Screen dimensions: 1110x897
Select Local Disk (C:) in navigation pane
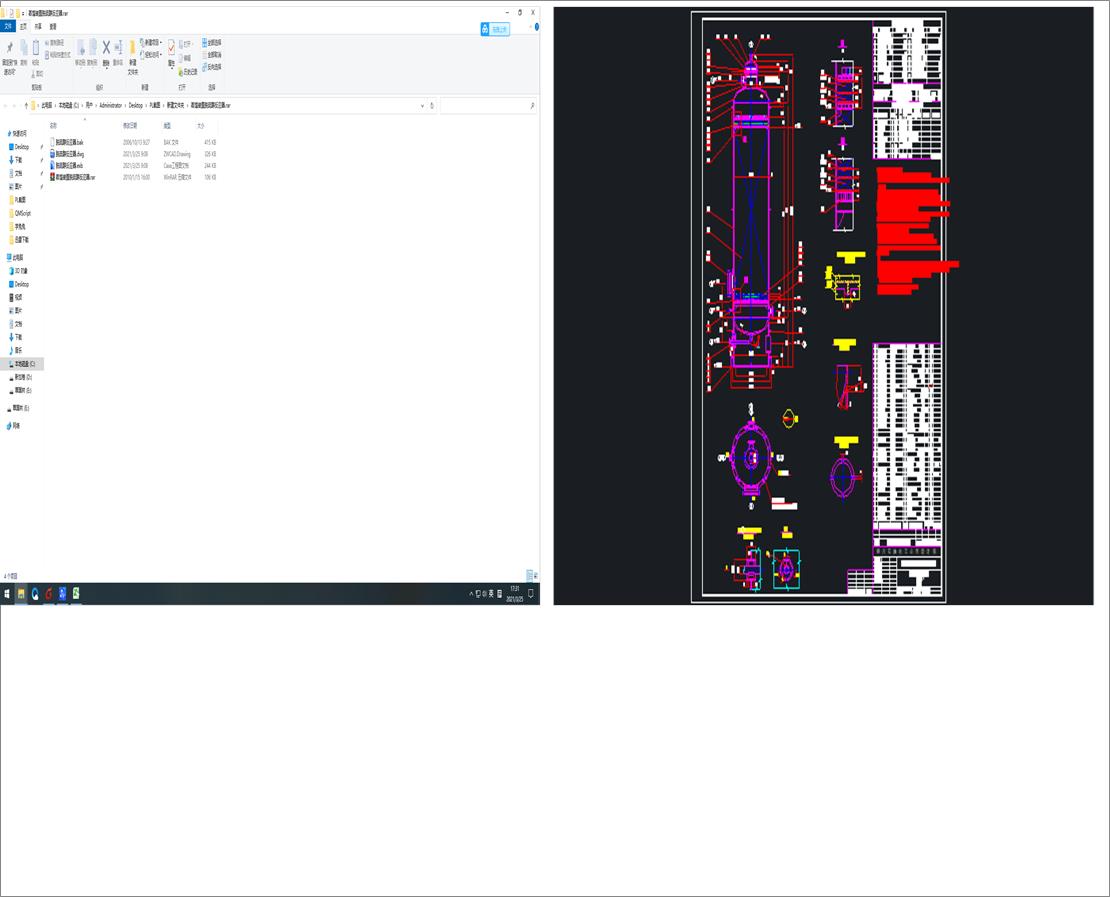22,364
